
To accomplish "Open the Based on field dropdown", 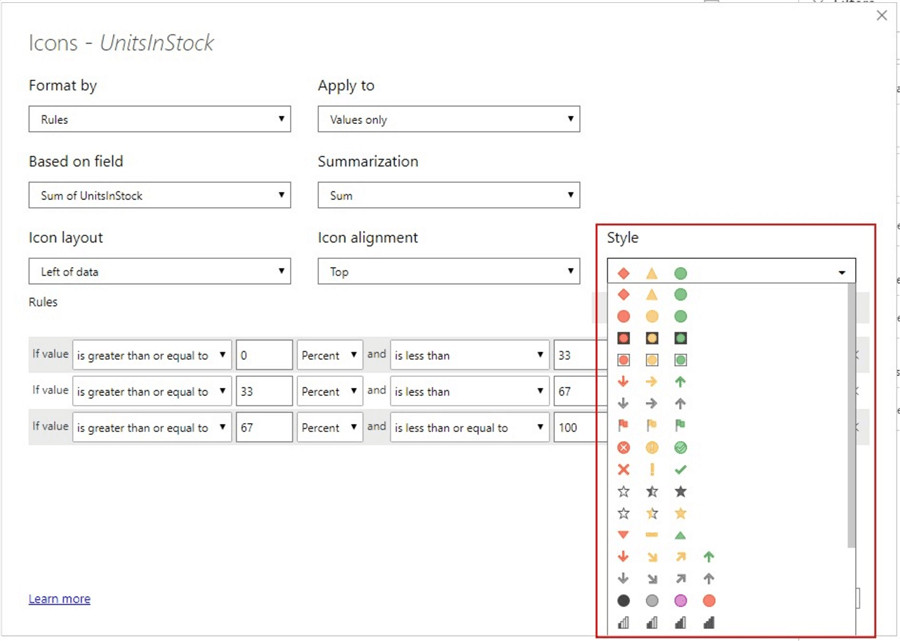I will coord(160,195).
